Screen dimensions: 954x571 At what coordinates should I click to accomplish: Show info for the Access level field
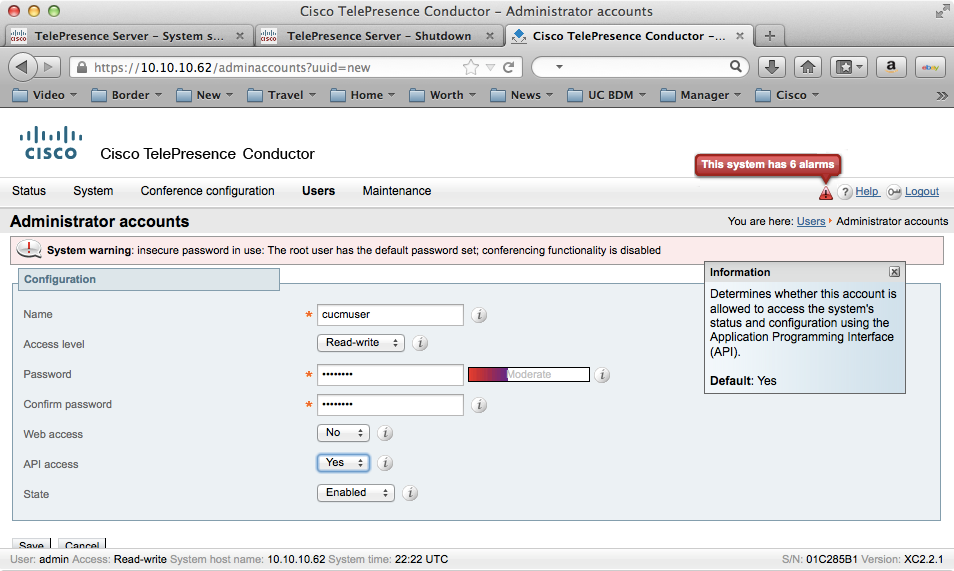point(420,343)
